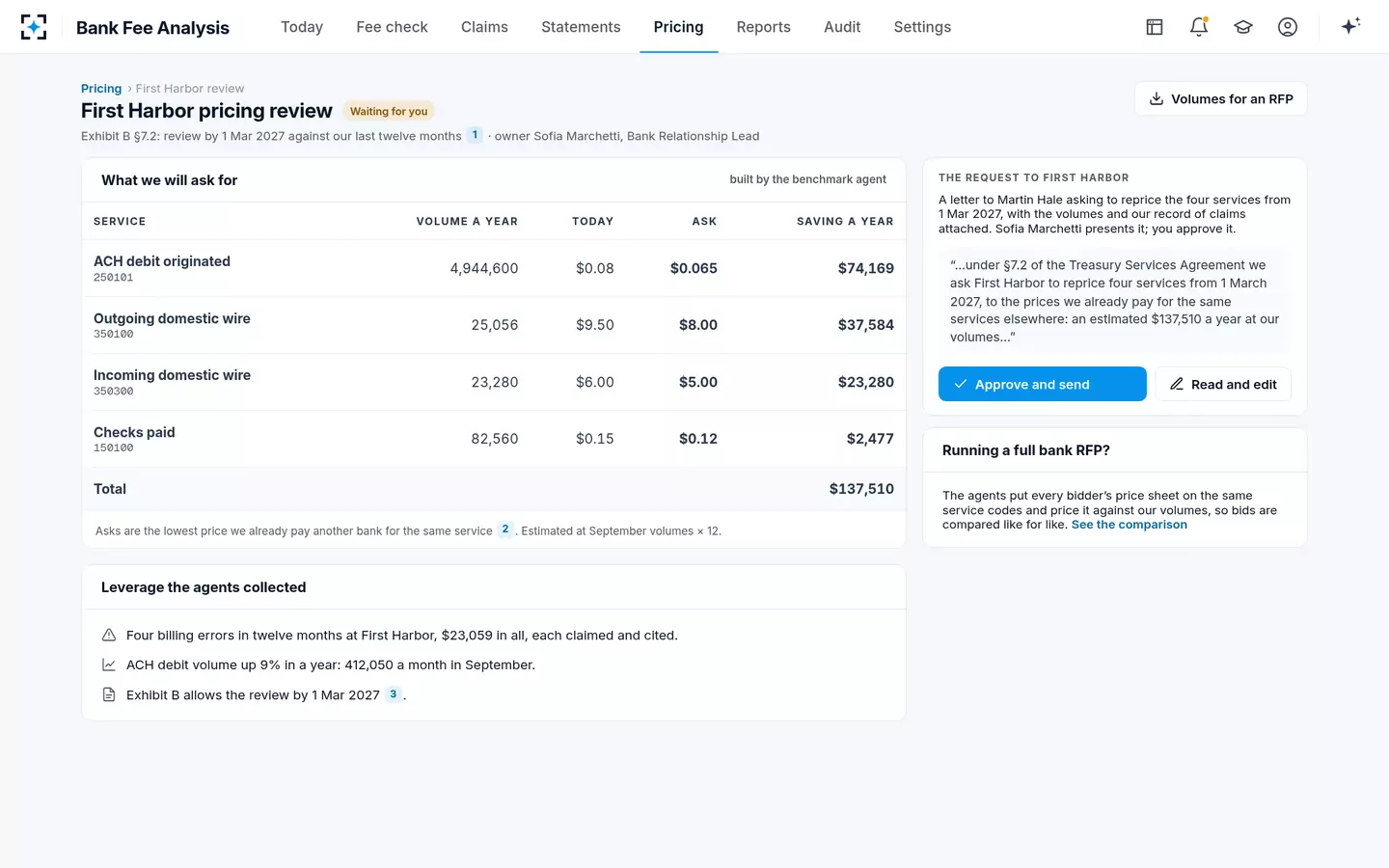The height and width of the screenshot is (868, 1389).
Task: Click the $37,584 saving value
Action: [x=866, y=325]
